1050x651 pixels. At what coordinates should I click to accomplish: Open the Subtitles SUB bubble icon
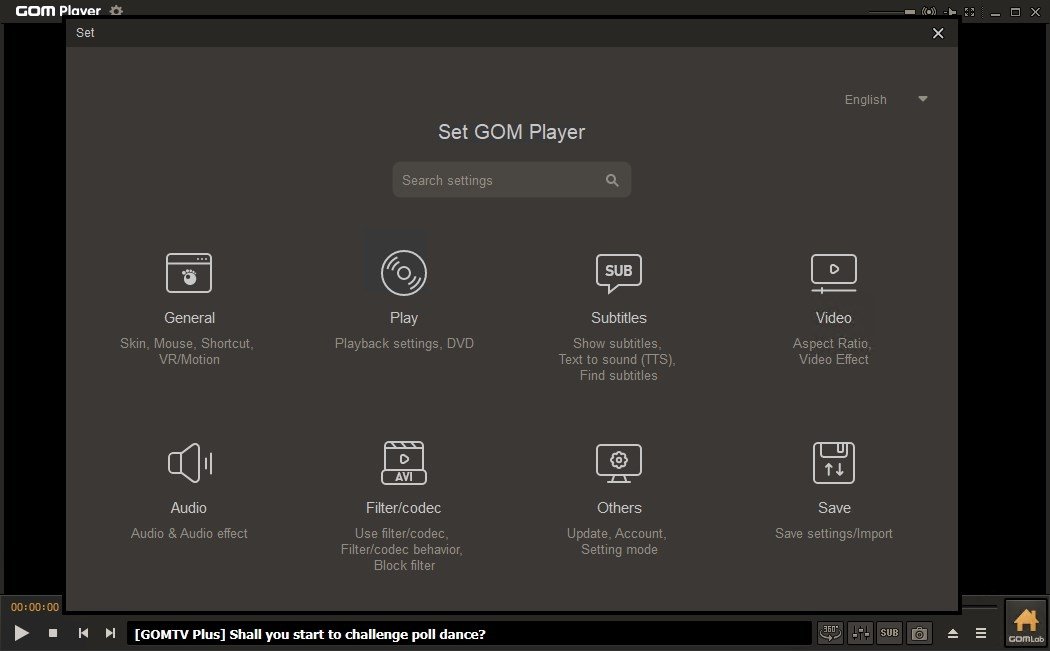click(619, 273)
